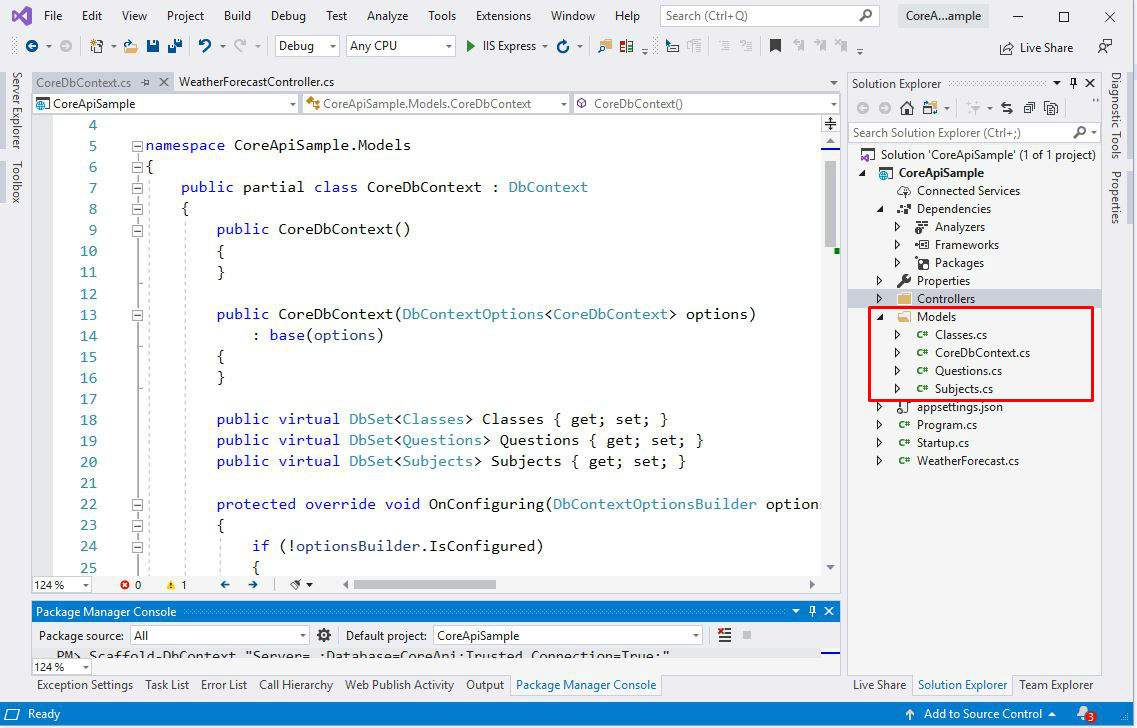Open editor zoom 124 % dropdown
Screen dimensions: 1137x728
coord(62,584)
